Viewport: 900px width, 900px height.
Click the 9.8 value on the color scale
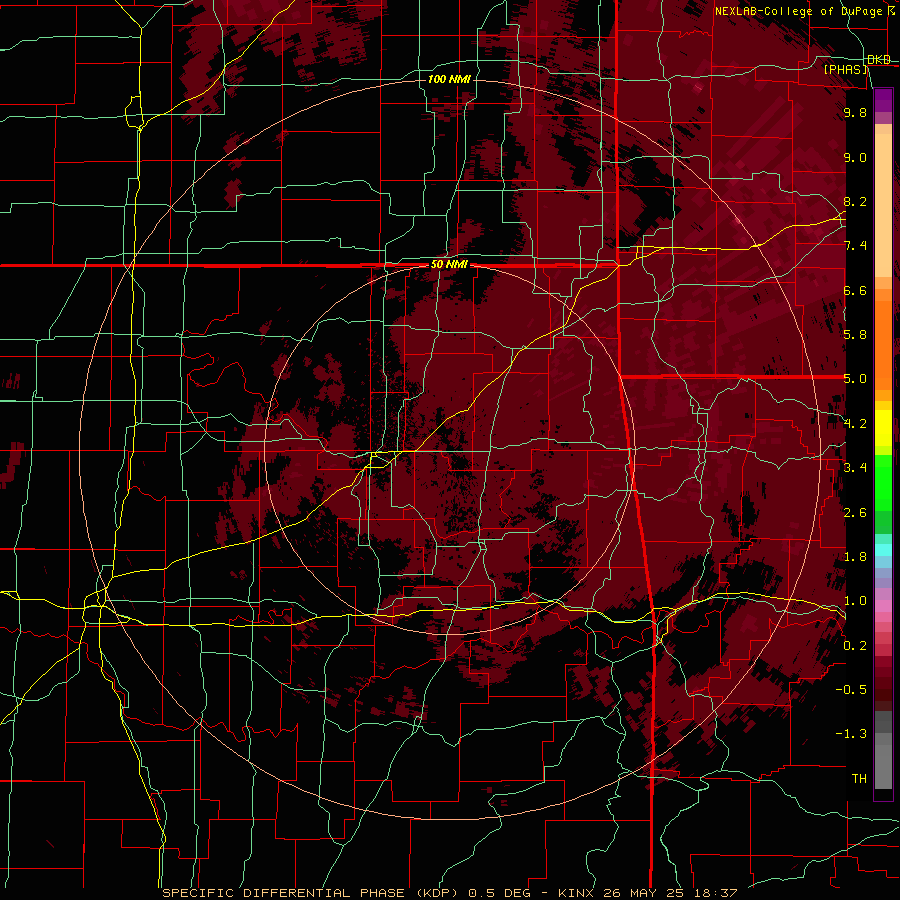[855, 112]
